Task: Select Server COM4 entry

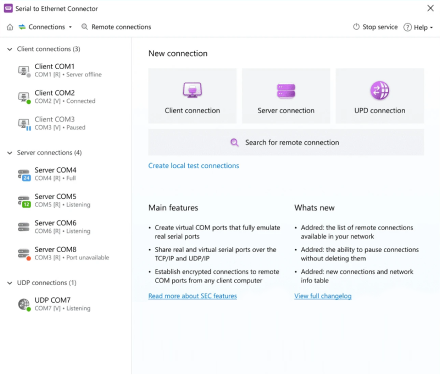Action: [x=66, y=174]
